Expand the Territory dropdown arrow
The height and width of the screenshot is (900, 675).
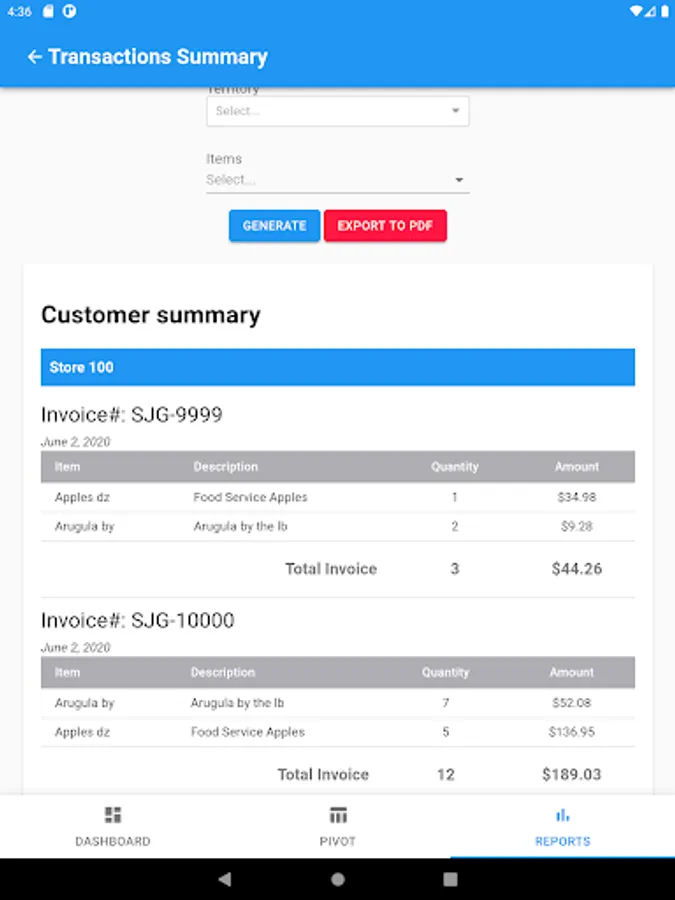[455, 110]
